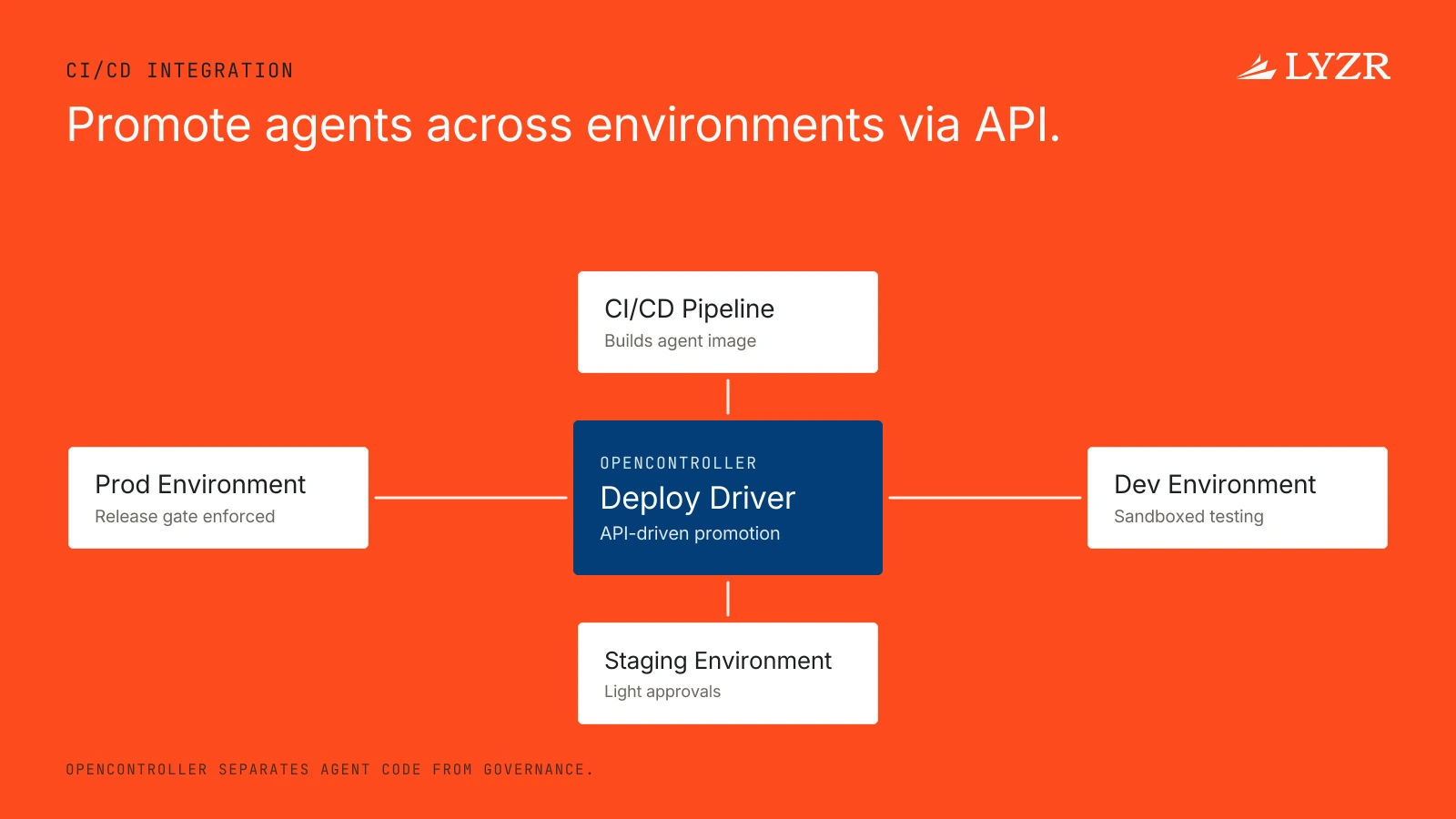Click the footer 'OPENCONTROLLER SEPARATES AGENT CODE' text

click(x=244, y=770)
